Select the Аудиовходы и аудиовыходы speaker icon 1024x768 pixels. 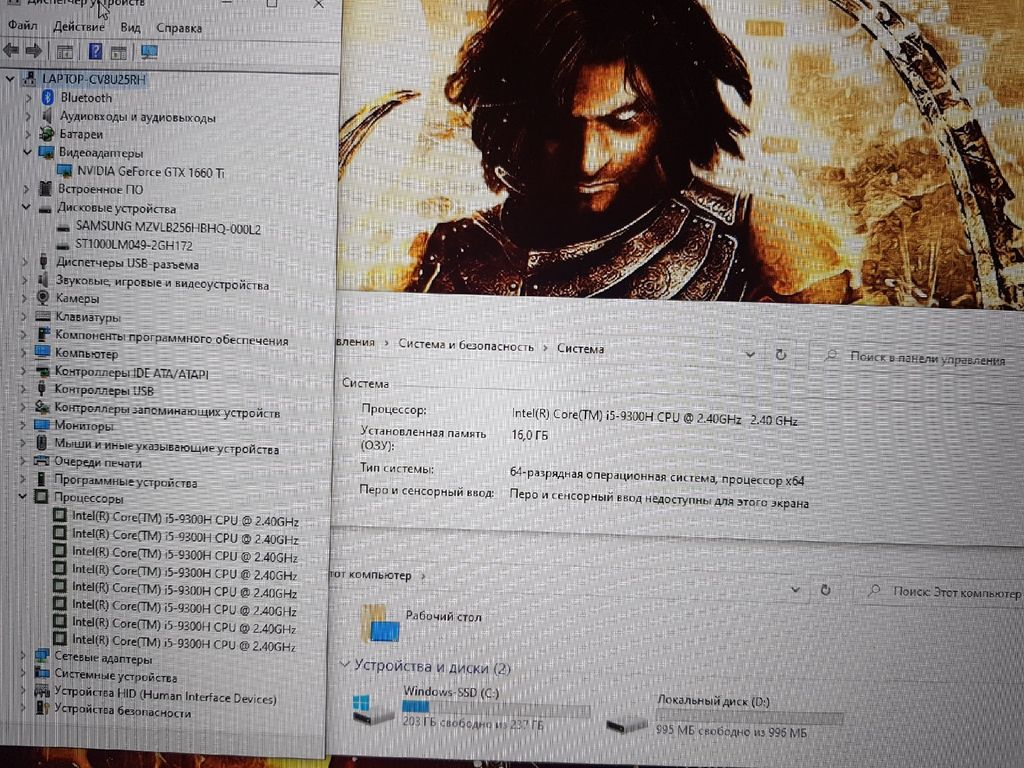click(47, 116)
